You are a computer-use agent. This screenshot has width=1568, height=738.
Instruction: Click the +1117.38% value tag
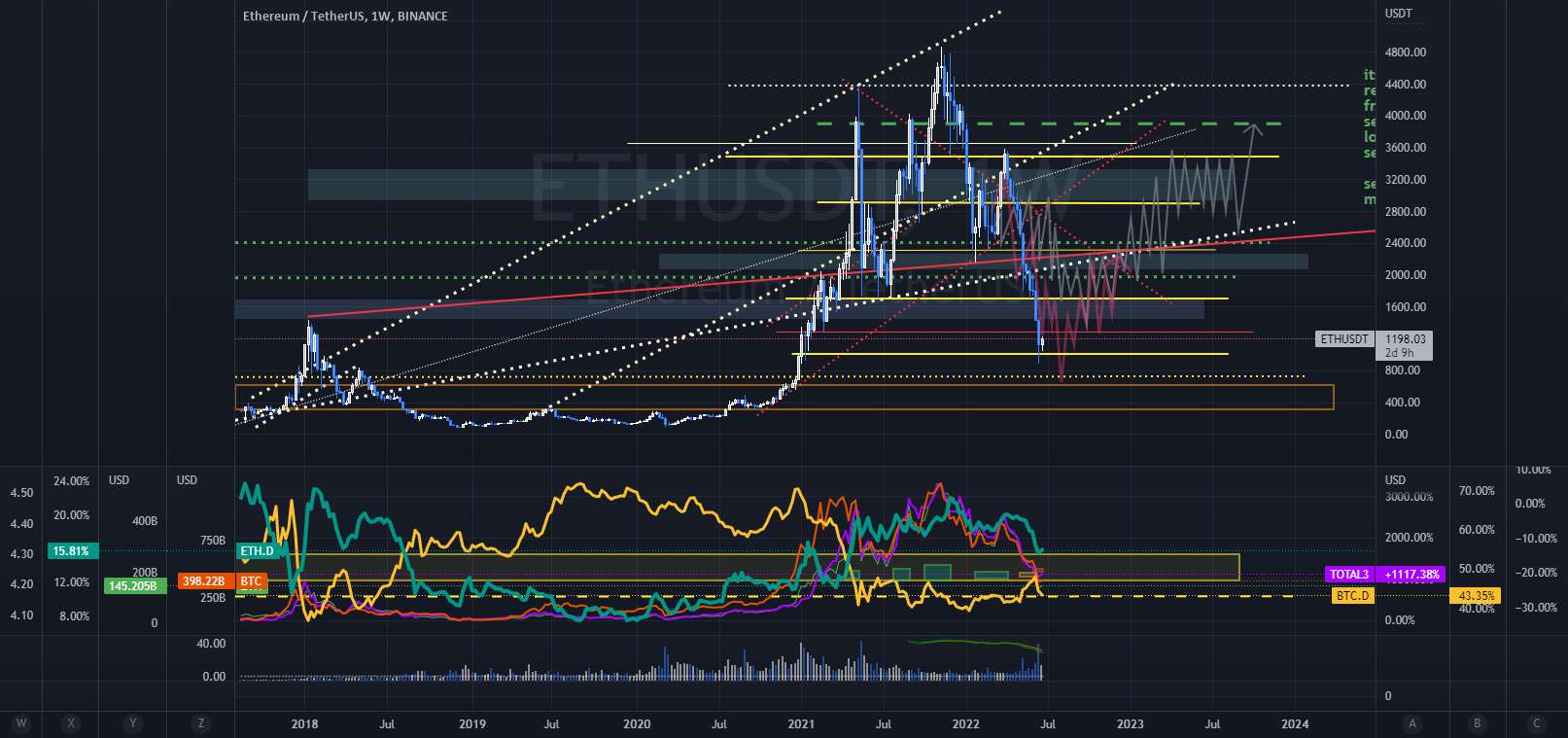1412,575
